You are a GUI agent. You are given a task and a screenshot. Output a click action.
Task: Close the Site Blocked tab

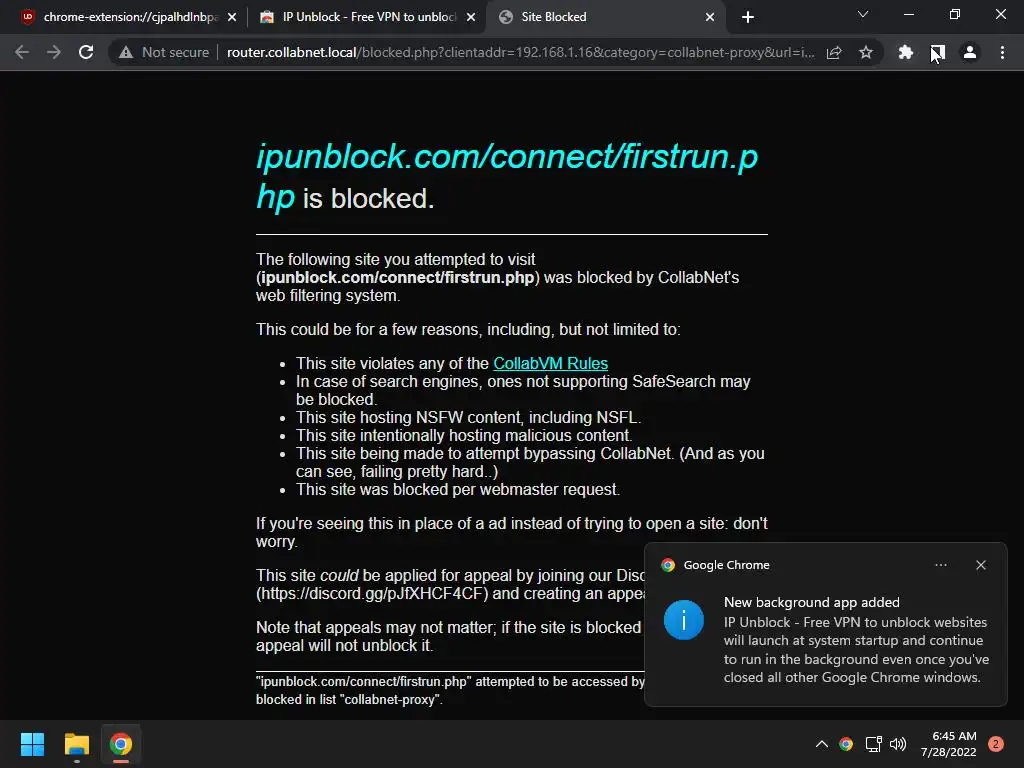(710, 17)
